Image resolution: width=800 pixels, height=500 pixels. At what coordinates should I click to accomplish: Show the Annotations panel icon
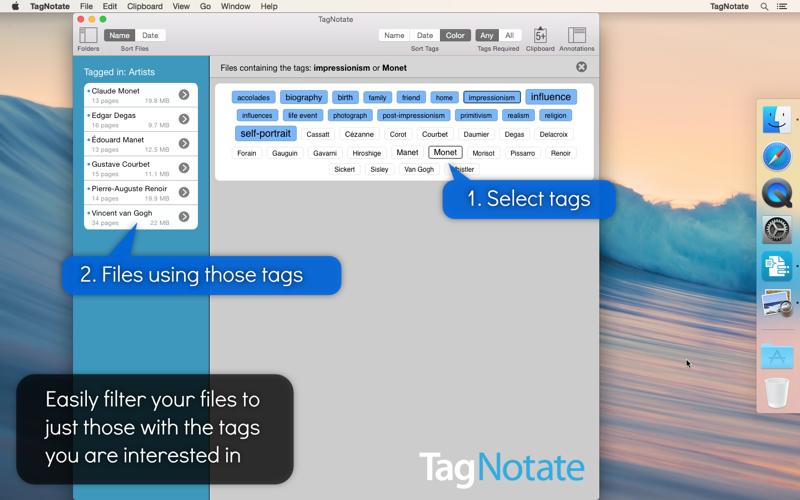[x=577, y=35]
